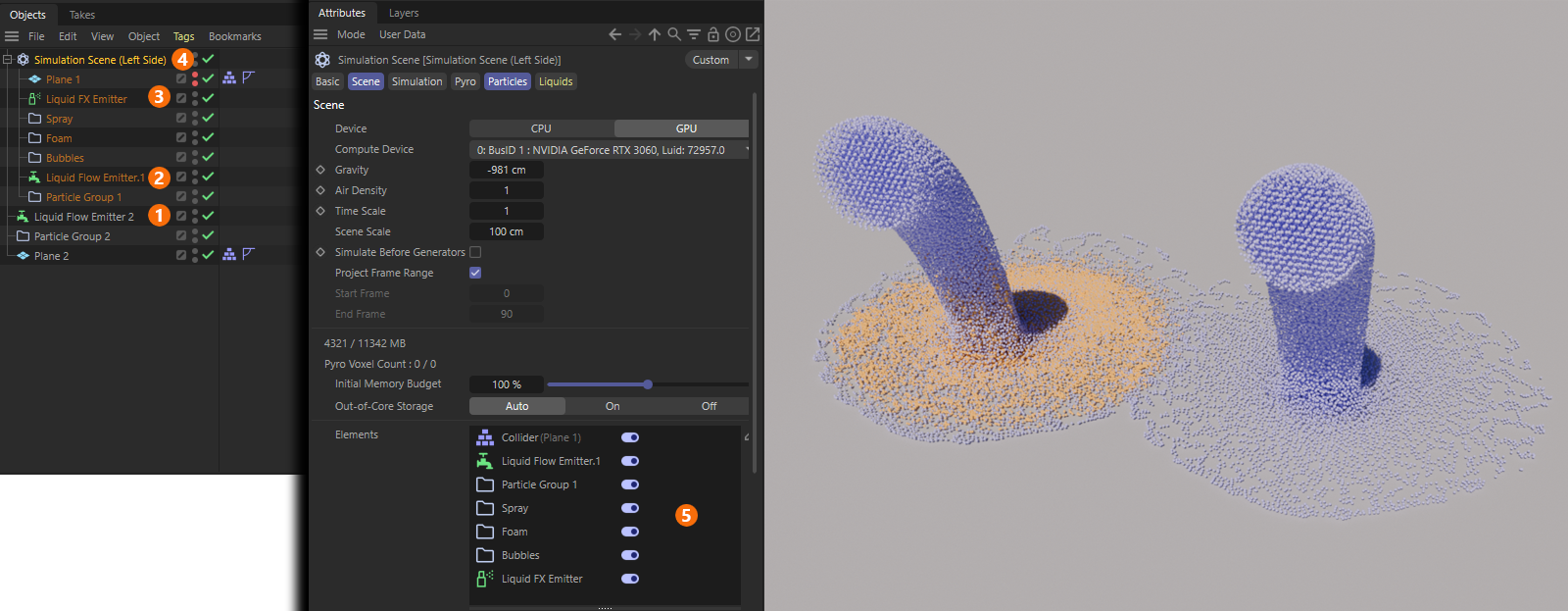The width and height of the screenshot is (1568, 611).
Task: Select the collider tag on Plane 1
Action: point(229,77)
